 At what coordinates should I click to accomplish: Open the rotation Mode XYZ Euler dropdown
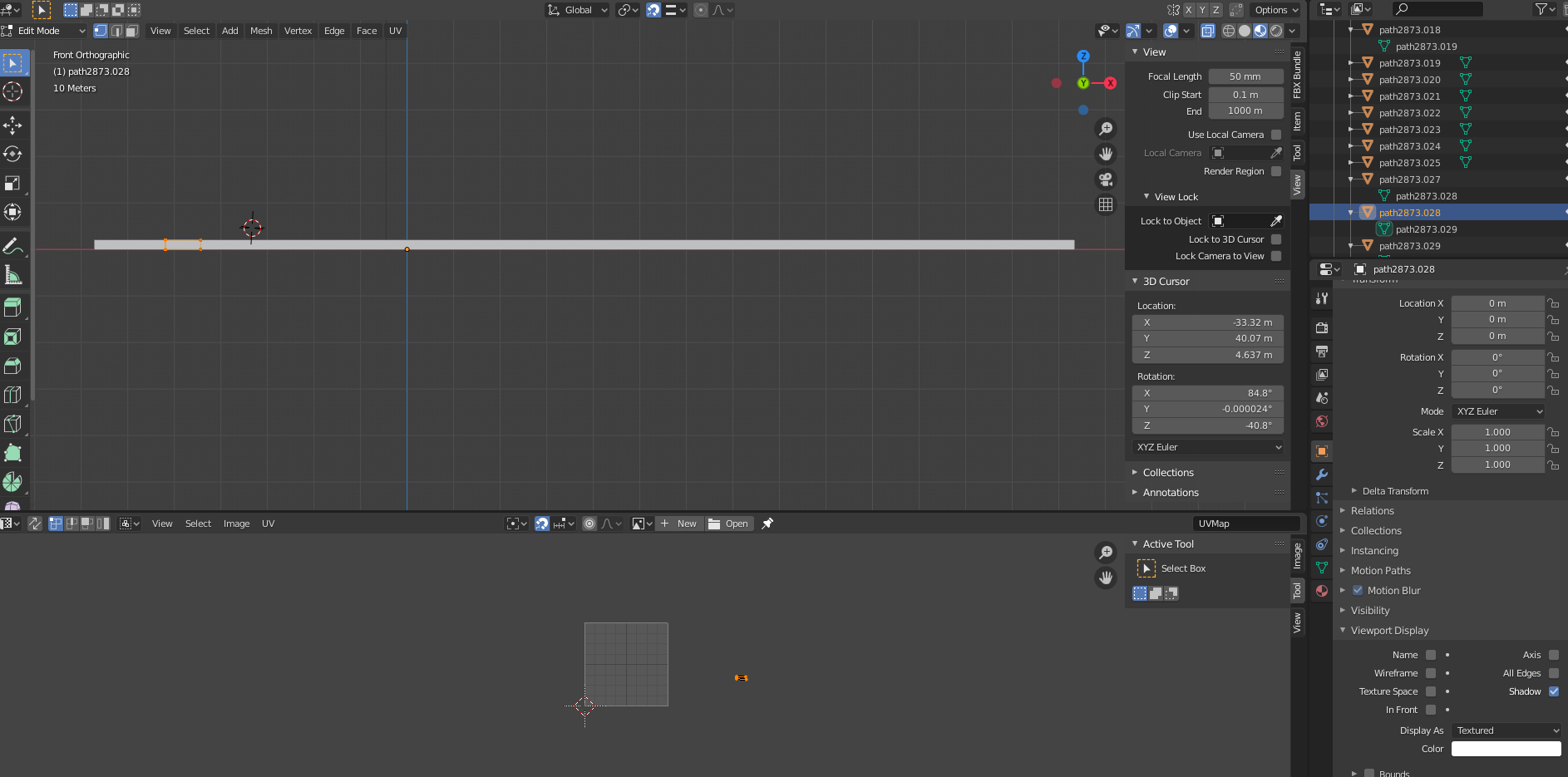(1498, 411)
